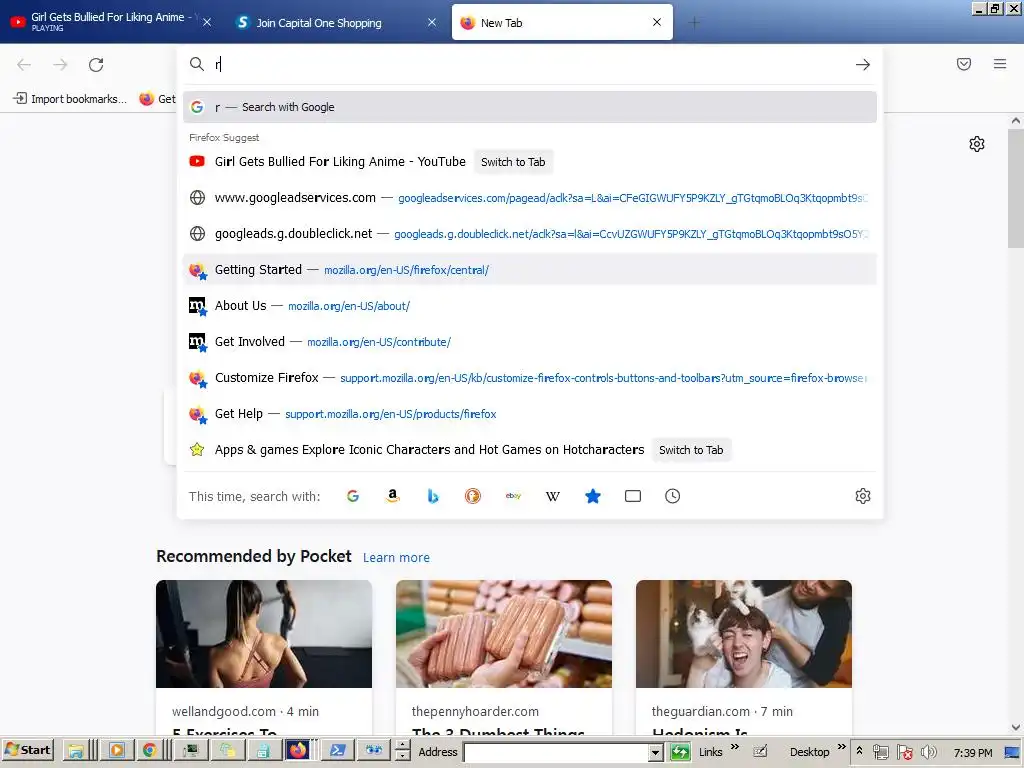Open Firefox hamburger application menu

(1000, 64)
